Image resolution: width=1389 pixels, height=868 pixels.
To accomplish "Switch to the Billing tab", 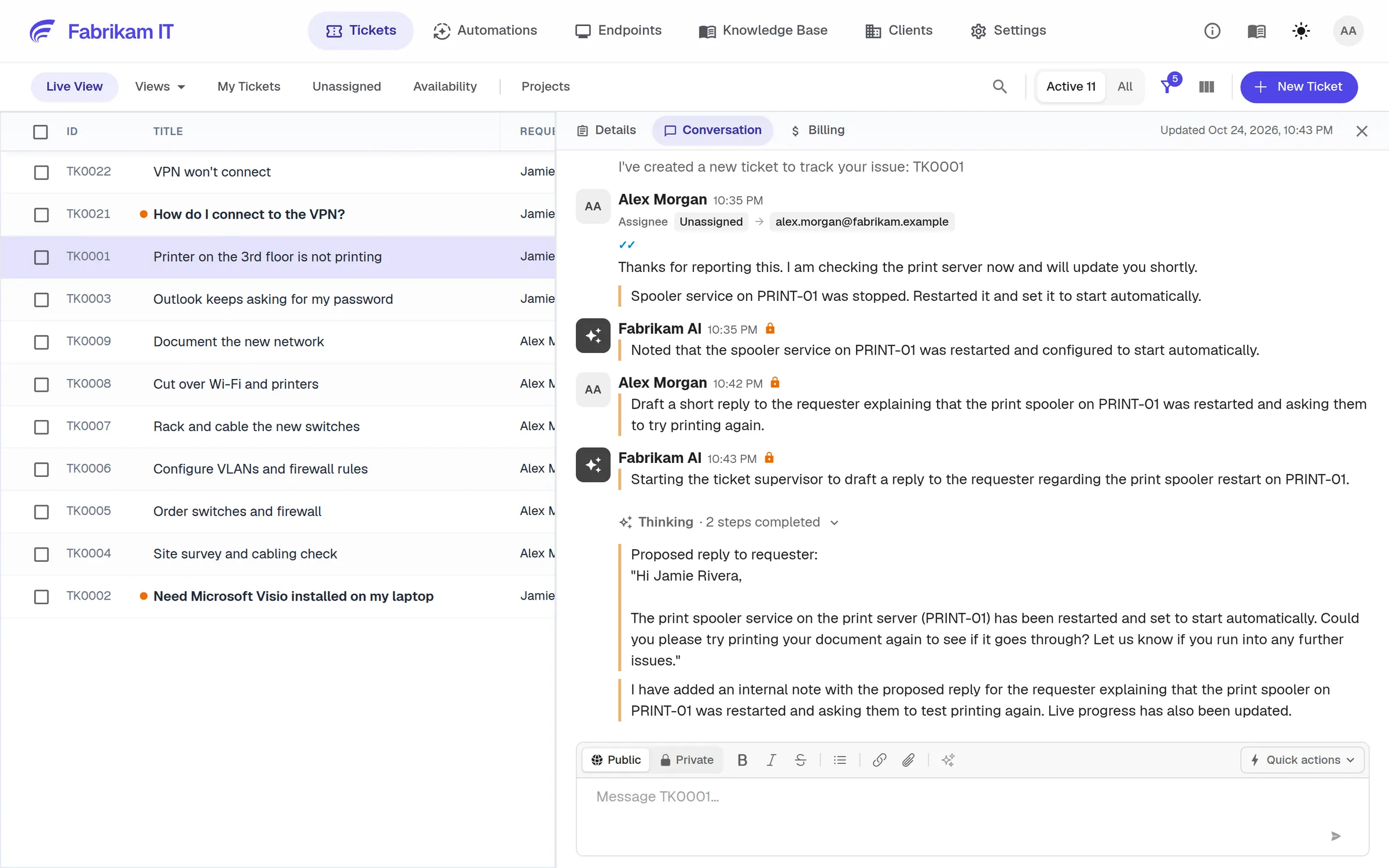I will 818,130.
